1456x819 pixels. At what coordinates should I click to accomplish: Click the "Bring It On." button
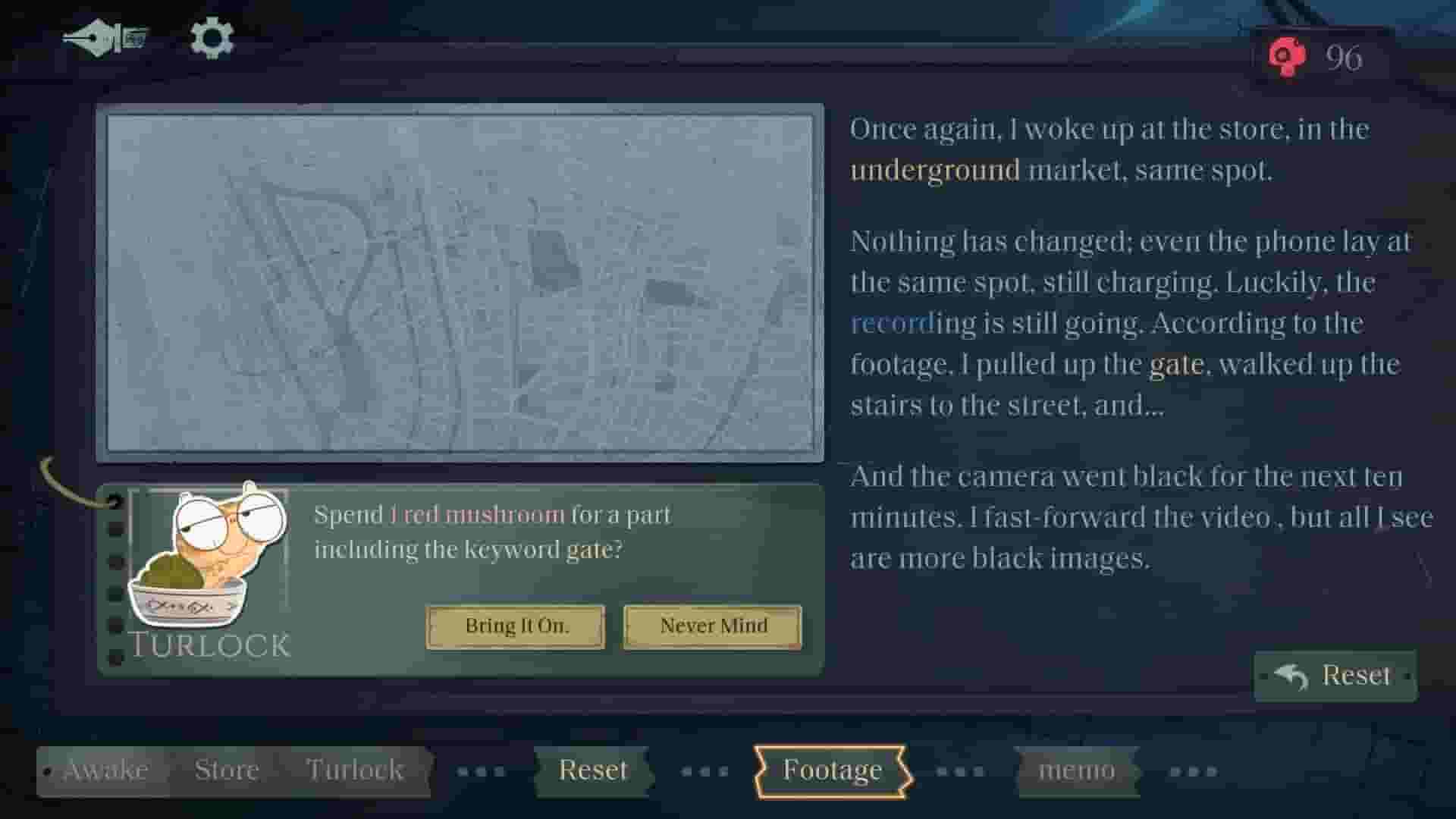[x=515, y=626]
